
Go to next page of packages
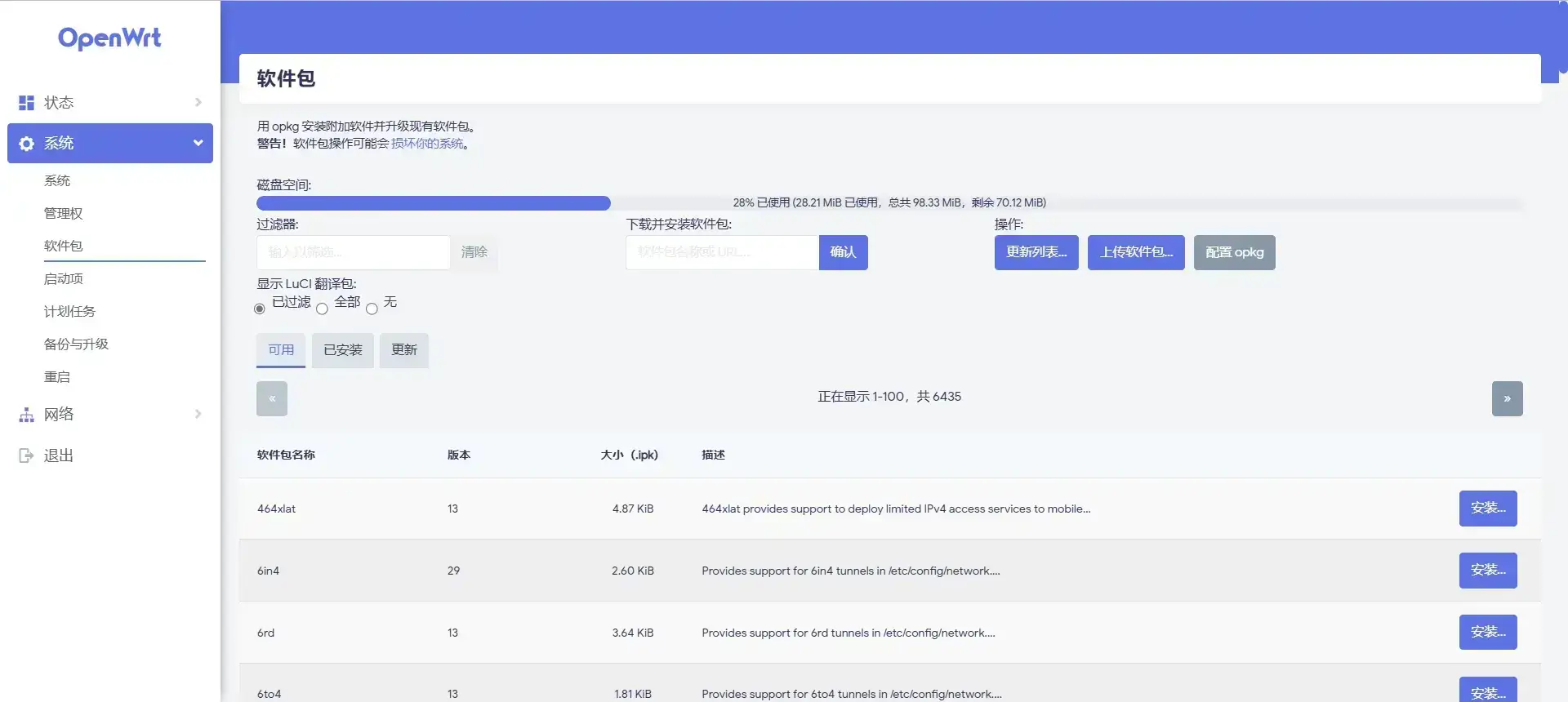click(x=1507, y=399)
